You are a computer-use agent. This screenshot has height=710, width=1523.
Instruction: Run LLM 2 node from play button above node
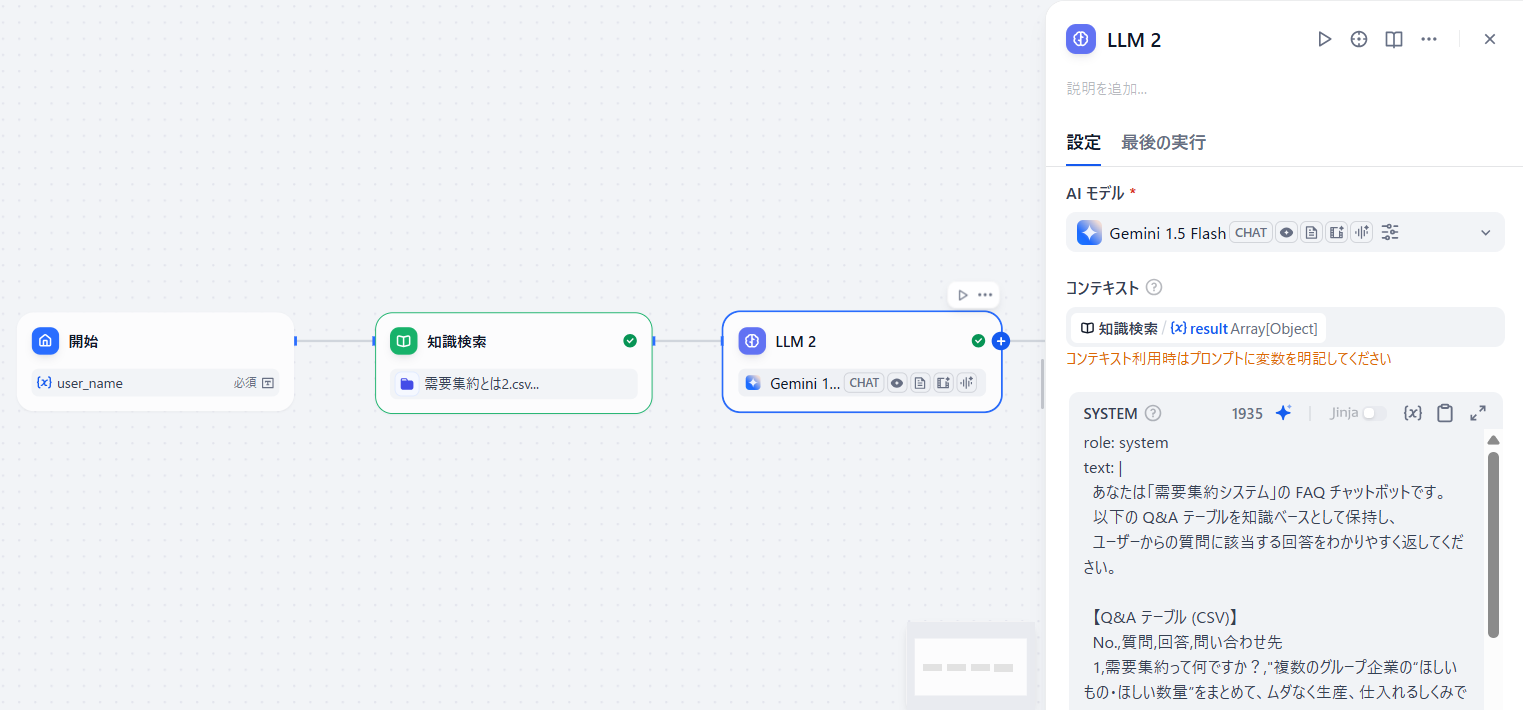[x=962, y=295]
